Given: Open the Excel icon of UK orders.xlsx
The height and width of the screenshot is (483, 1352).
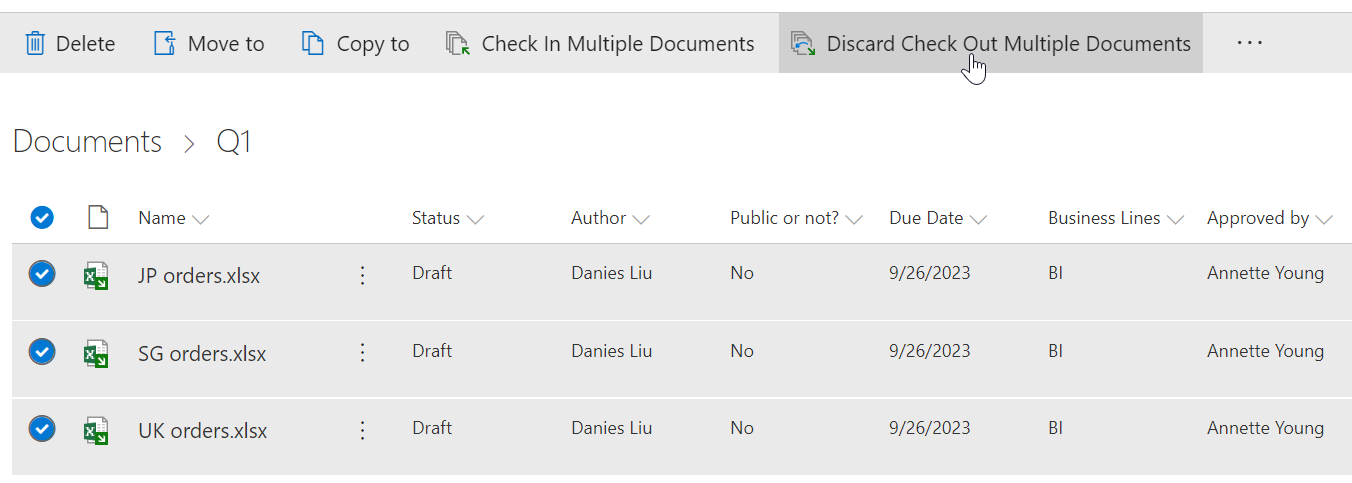Looking at the screenshot, I should click(96, 431).
